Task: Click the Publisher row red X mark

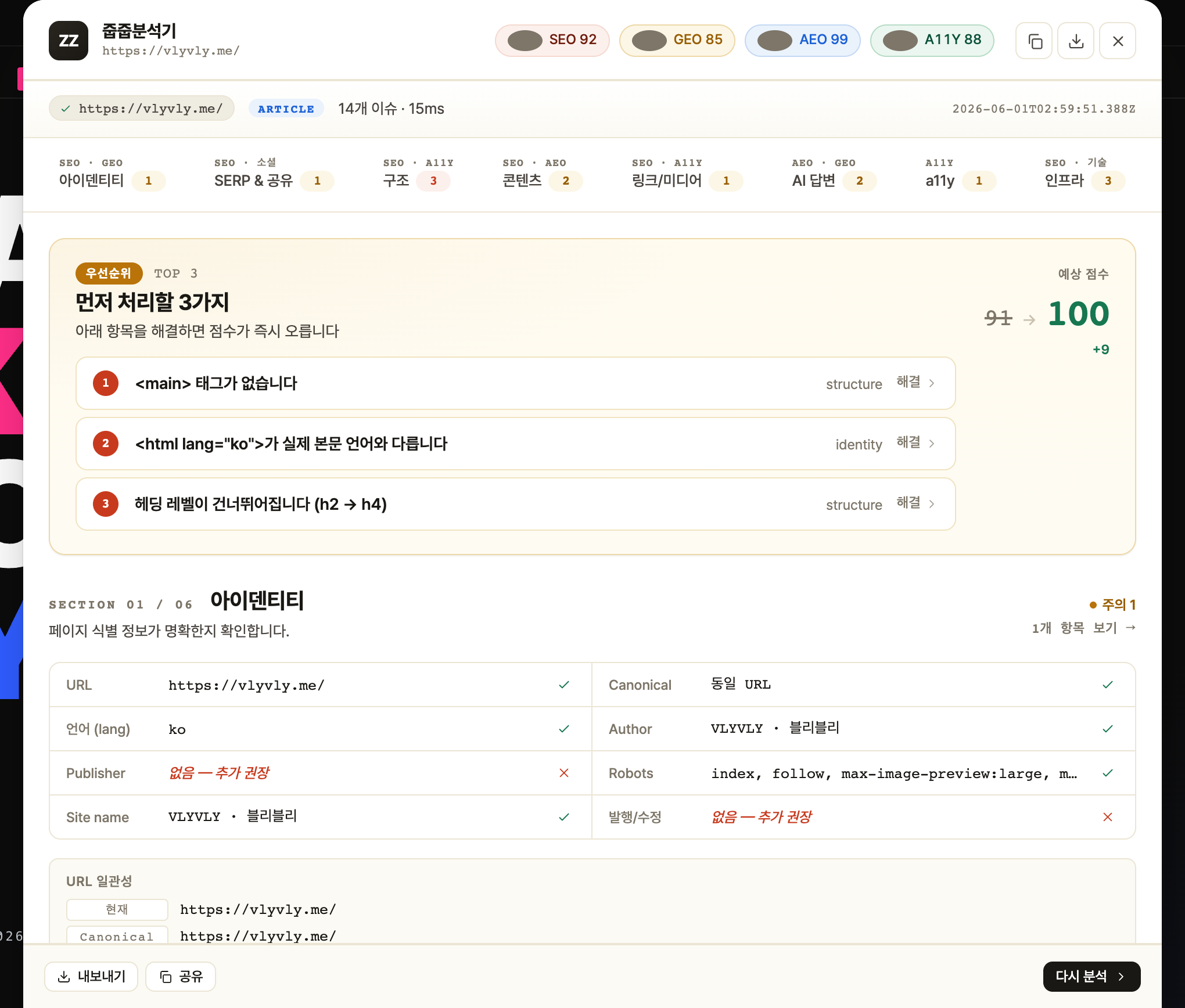Action: pyautogui.click(x=563, y=773)
